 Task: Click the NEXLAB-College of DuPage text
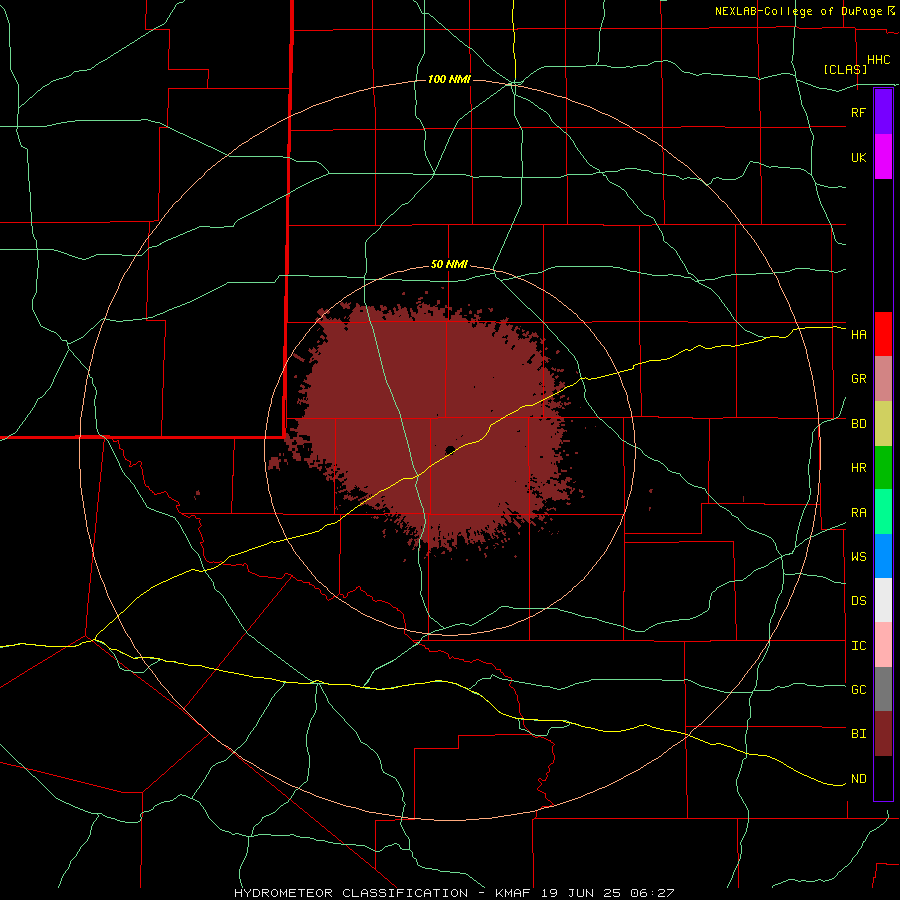798,11
